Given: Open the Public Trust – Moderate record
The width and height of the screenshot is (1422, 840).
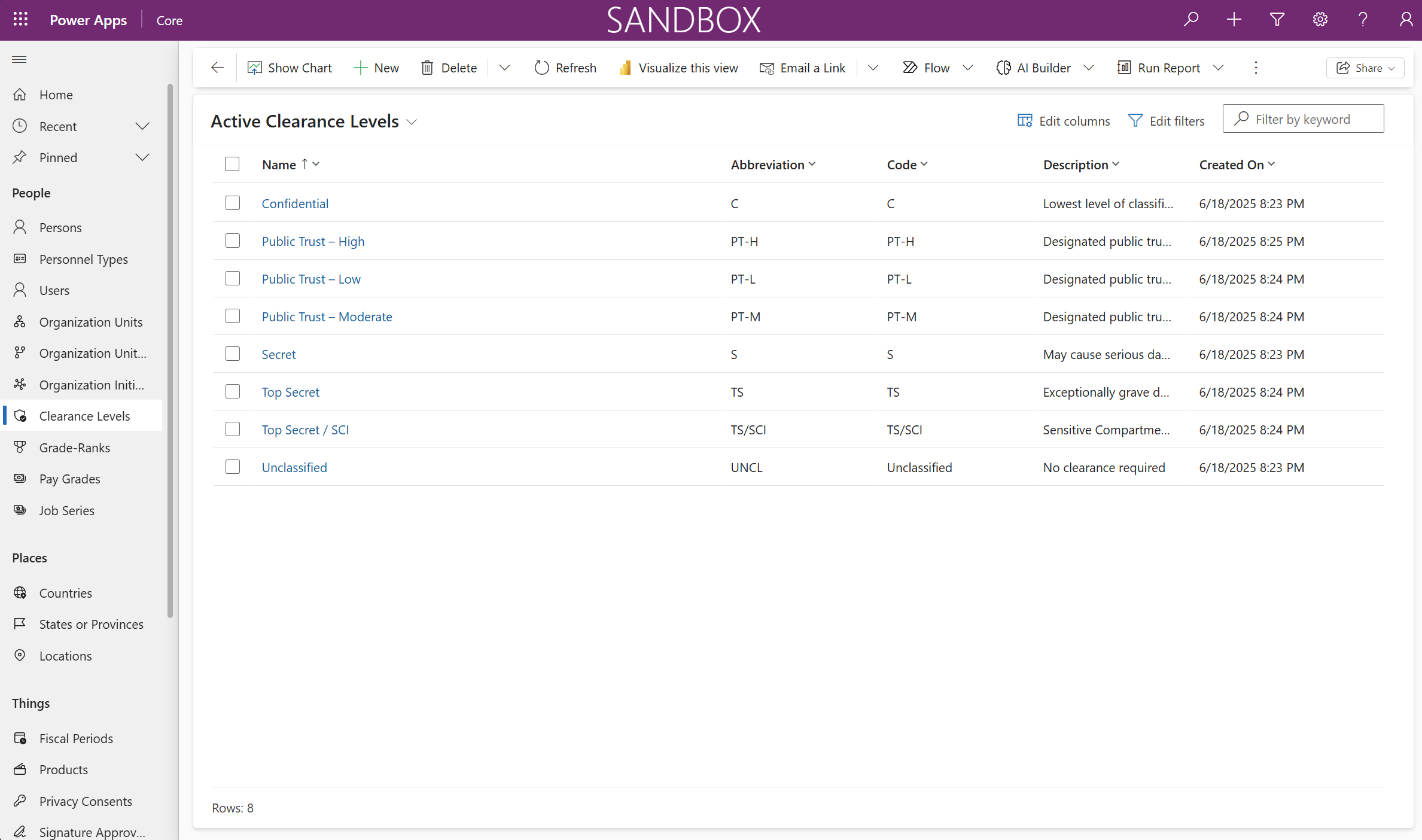Looking at the screenshot, I should pyautogui.click(x=327, y=316).
